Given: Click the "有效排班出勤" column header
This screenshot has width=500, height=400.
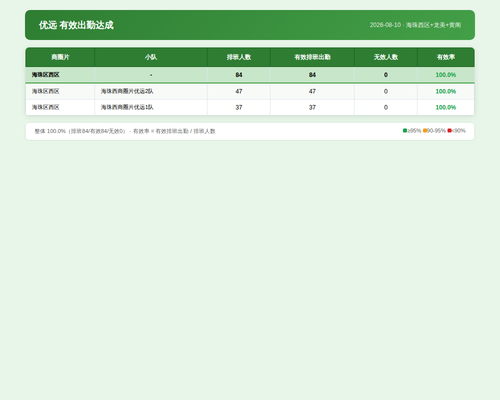Looking at the screenshot, I should pos(312,57).
